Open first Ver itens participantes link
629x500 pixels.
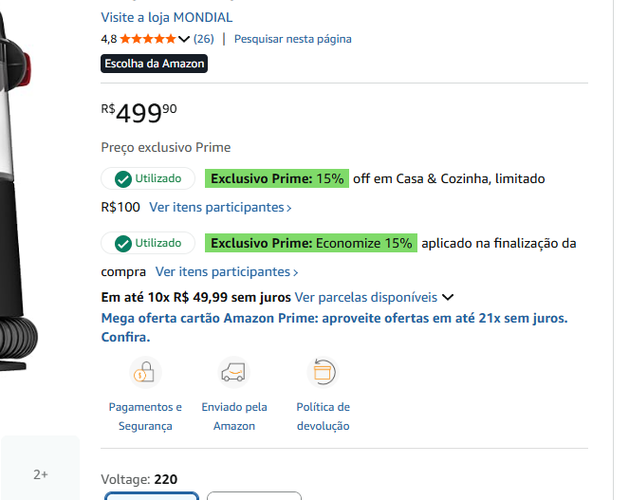220,207
